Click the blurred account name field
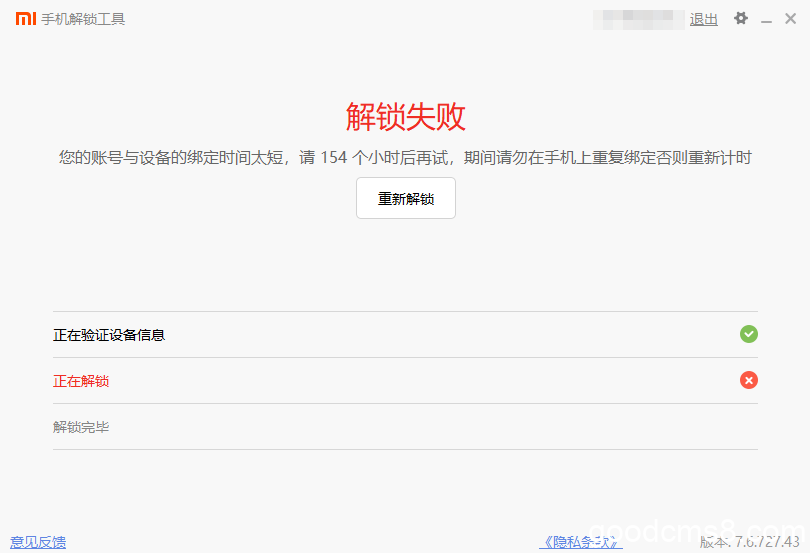 [638, 20]
